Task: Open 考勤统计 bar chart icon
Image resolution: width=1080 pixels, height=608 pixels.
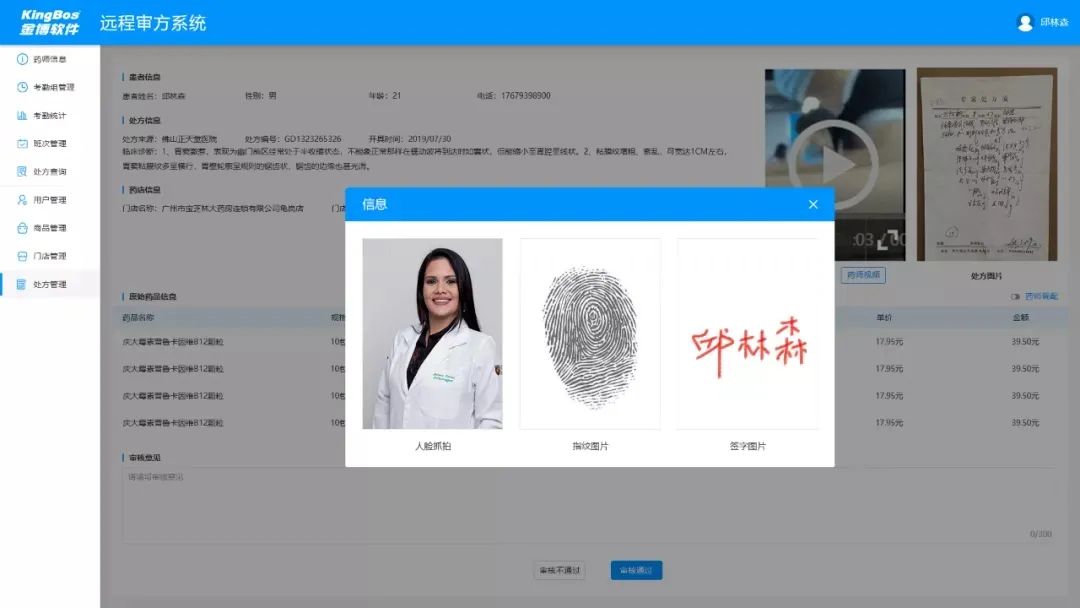Action: pos(22,115)
